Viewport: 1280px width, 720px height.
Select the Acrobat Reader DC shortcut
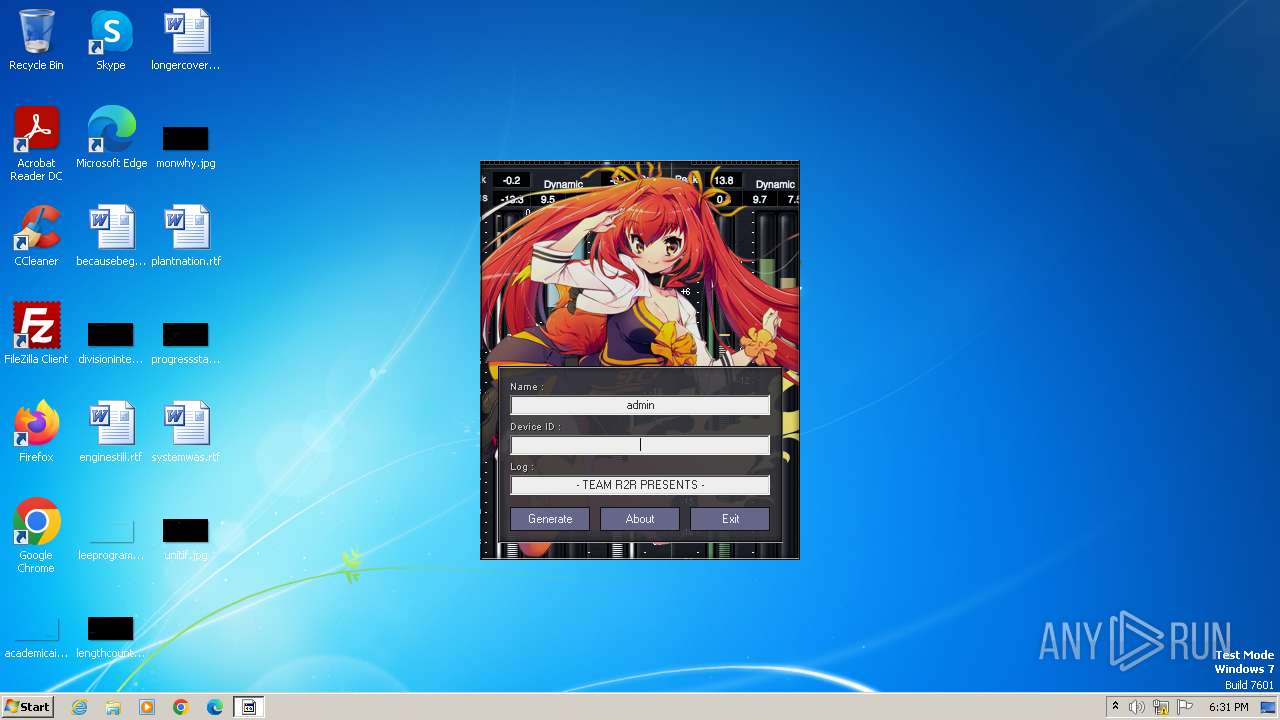(36, 144)
